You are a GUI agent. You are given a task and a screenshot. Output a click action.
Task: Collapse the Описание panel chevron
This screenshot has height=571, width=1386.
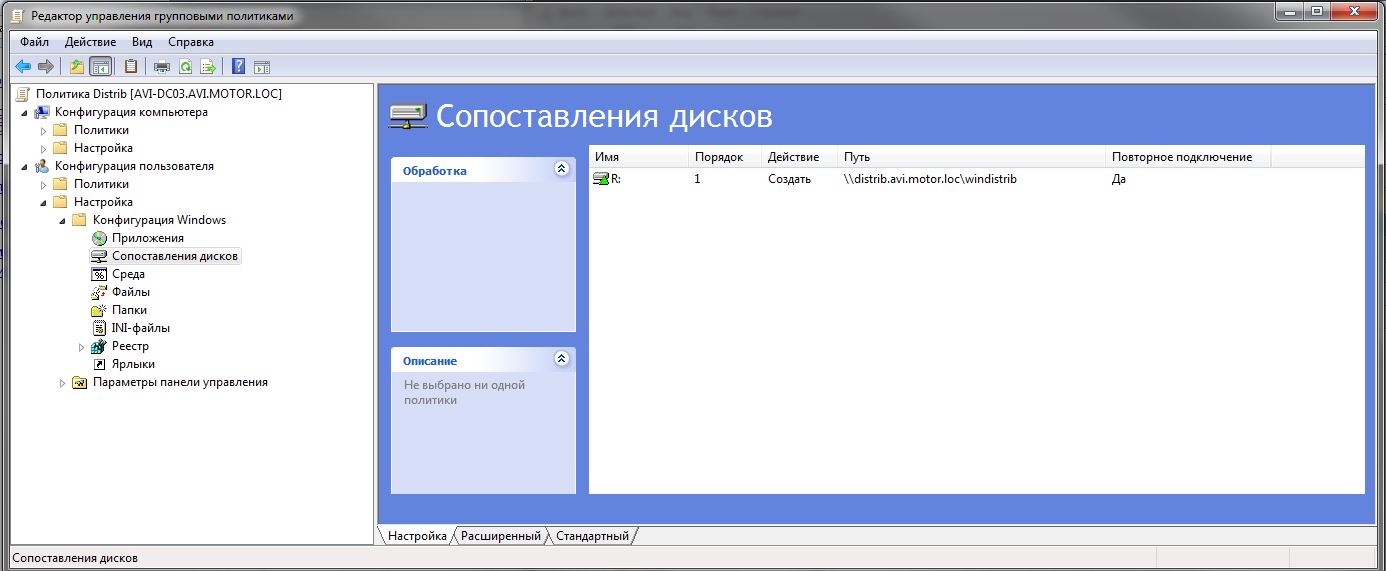tap(561, 359)
